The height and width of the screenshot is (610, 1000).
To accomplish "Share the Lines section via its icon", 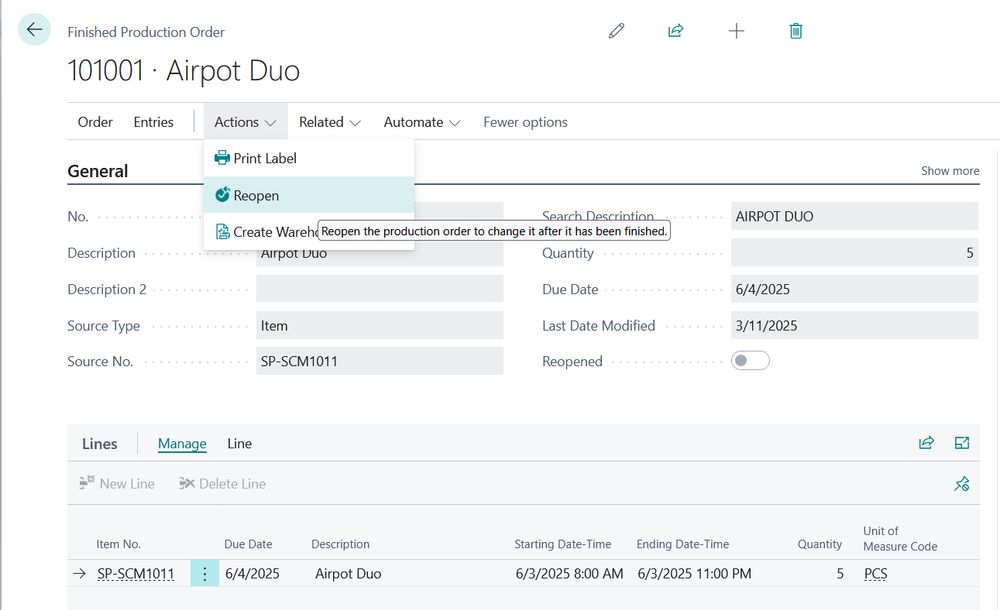I will 926,443.
